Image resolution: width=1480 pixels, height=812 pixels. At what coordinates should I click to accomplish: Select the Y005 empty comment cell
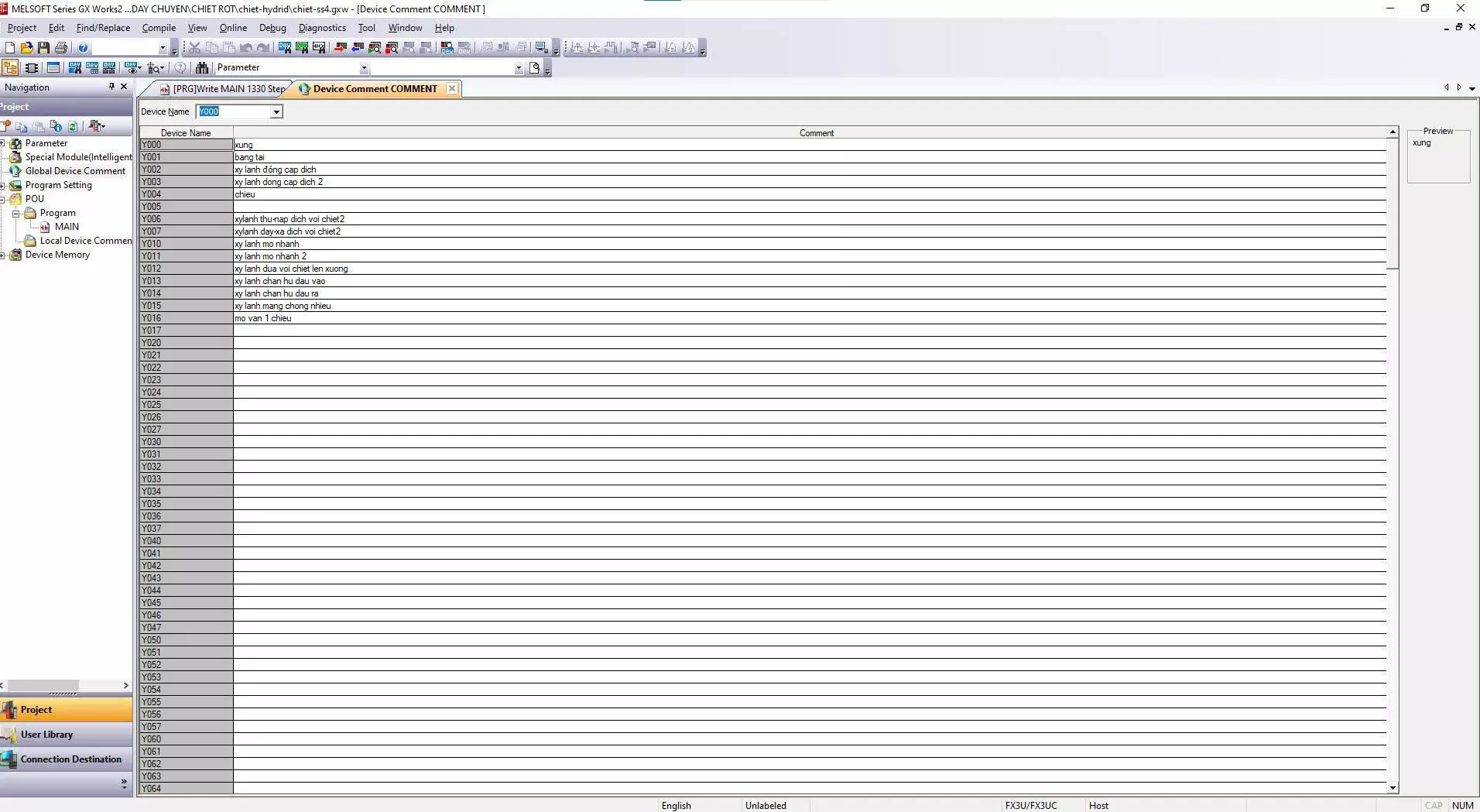tap(810, 207)
